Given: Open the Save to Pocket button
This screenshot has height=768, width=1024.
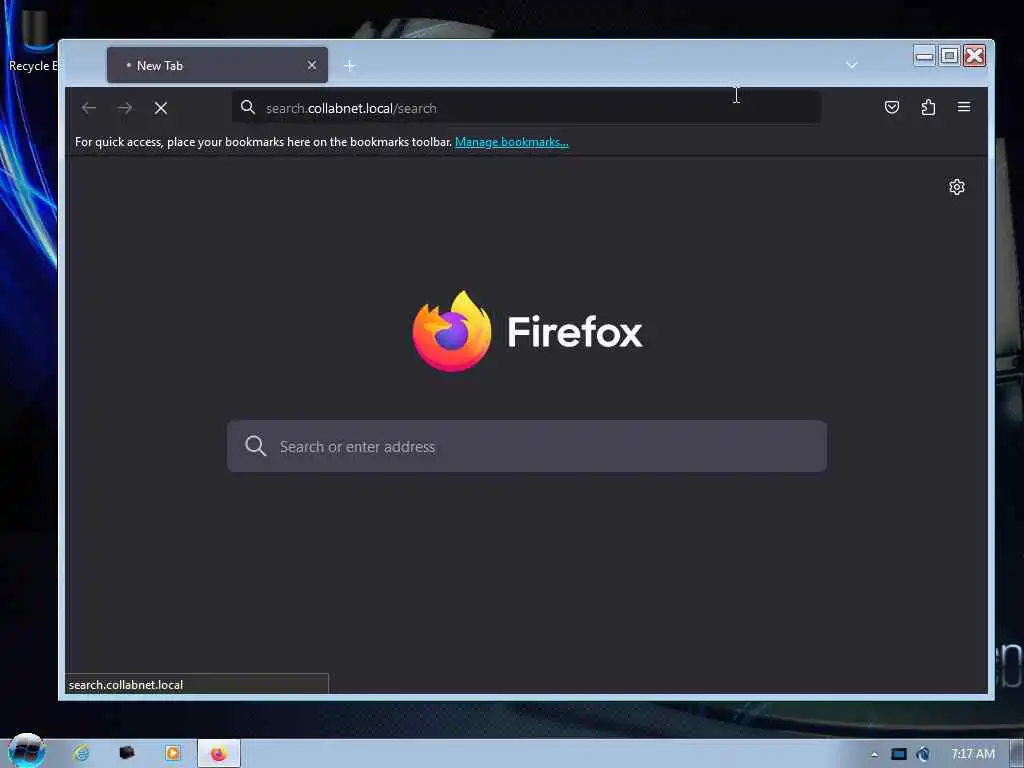Looking at the screenshot, I should tap(891, 107).
